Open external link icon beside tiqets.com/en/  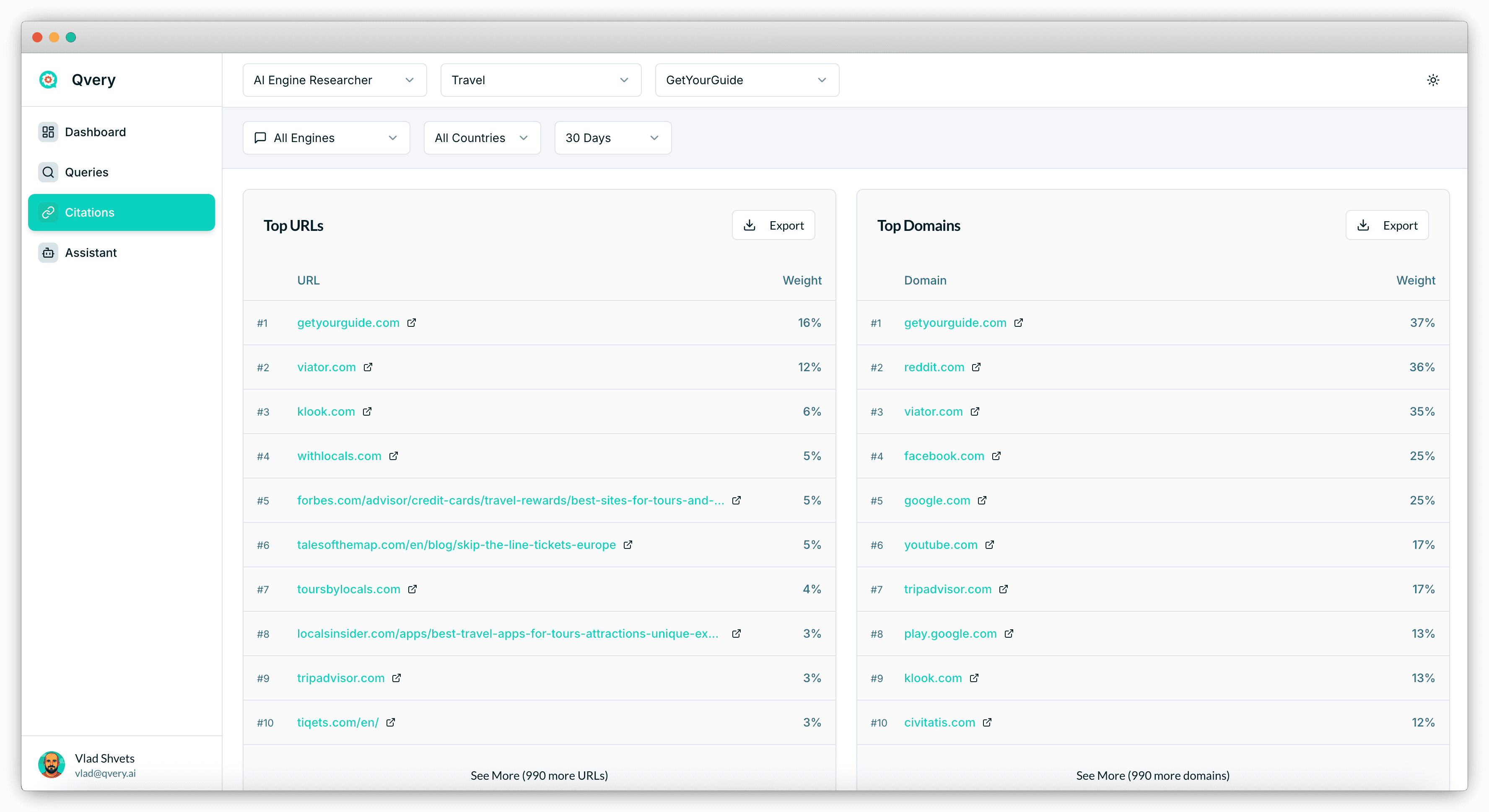click(x=391, y=722)
